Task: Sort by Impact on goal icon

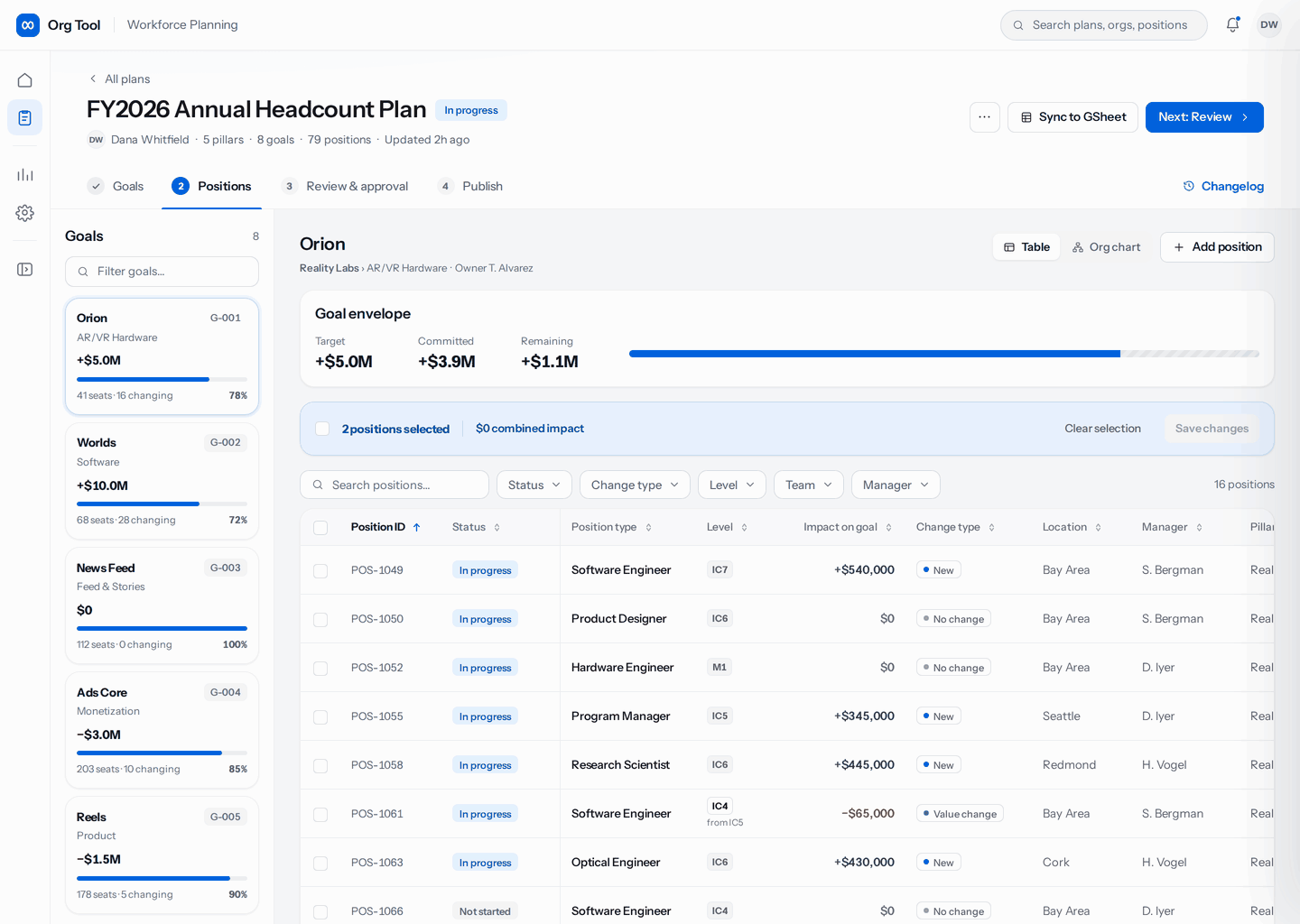Action: coord(888,528)
